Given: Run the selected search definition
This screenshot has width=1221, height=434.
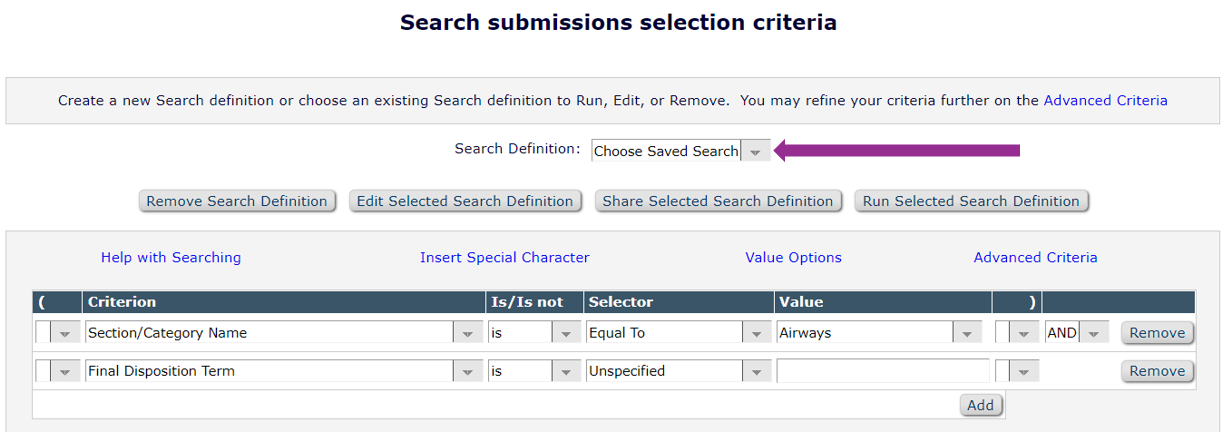Looking at the screenshot, I should (x=971, y=201).
